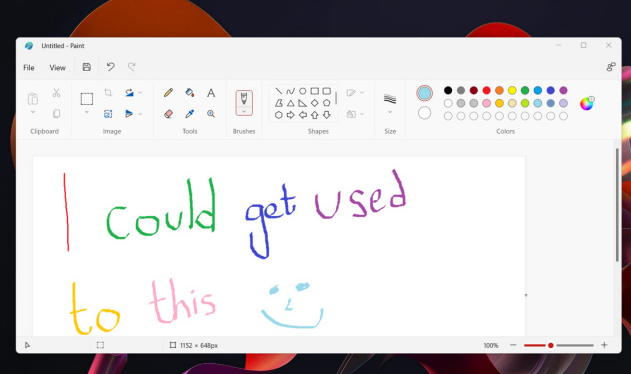Click the Share icon in menu bar
The height and width of the screenshot is (374, 631).
tap(611, 67)
